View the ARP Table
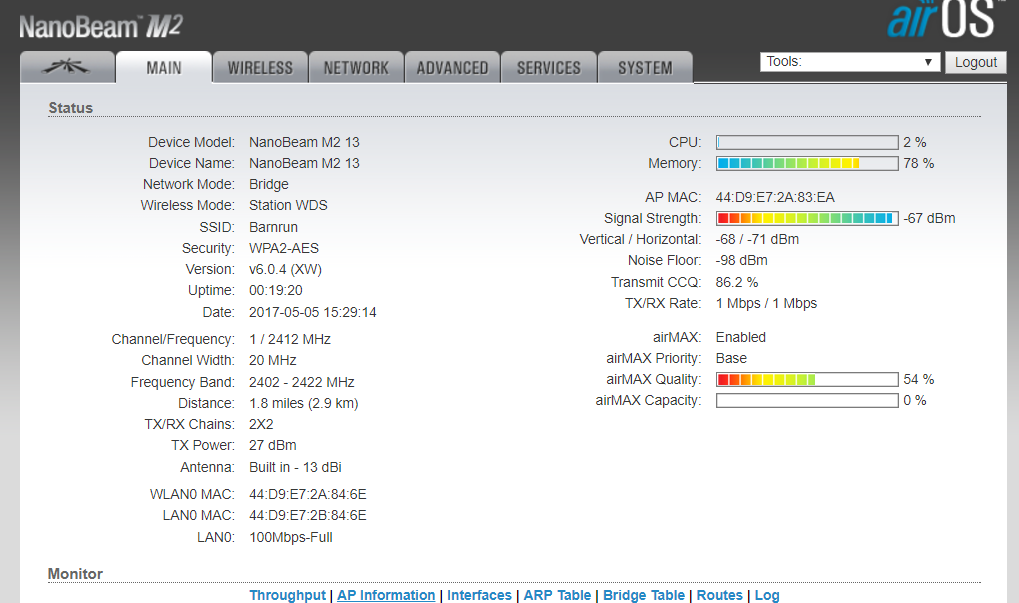This screenshot has width=1019, height=603. click(x=557, y=595)
